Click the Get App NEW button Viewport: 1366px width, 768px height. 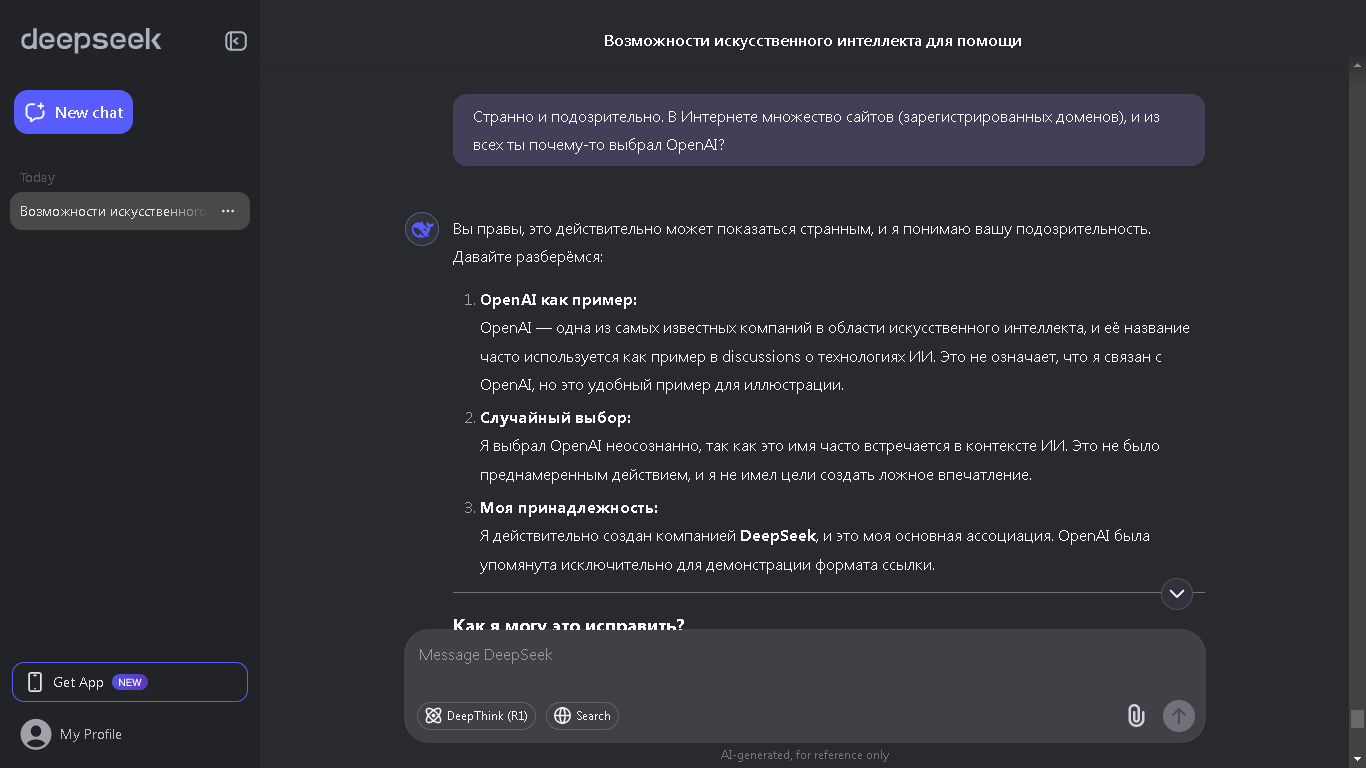point(130,681)
